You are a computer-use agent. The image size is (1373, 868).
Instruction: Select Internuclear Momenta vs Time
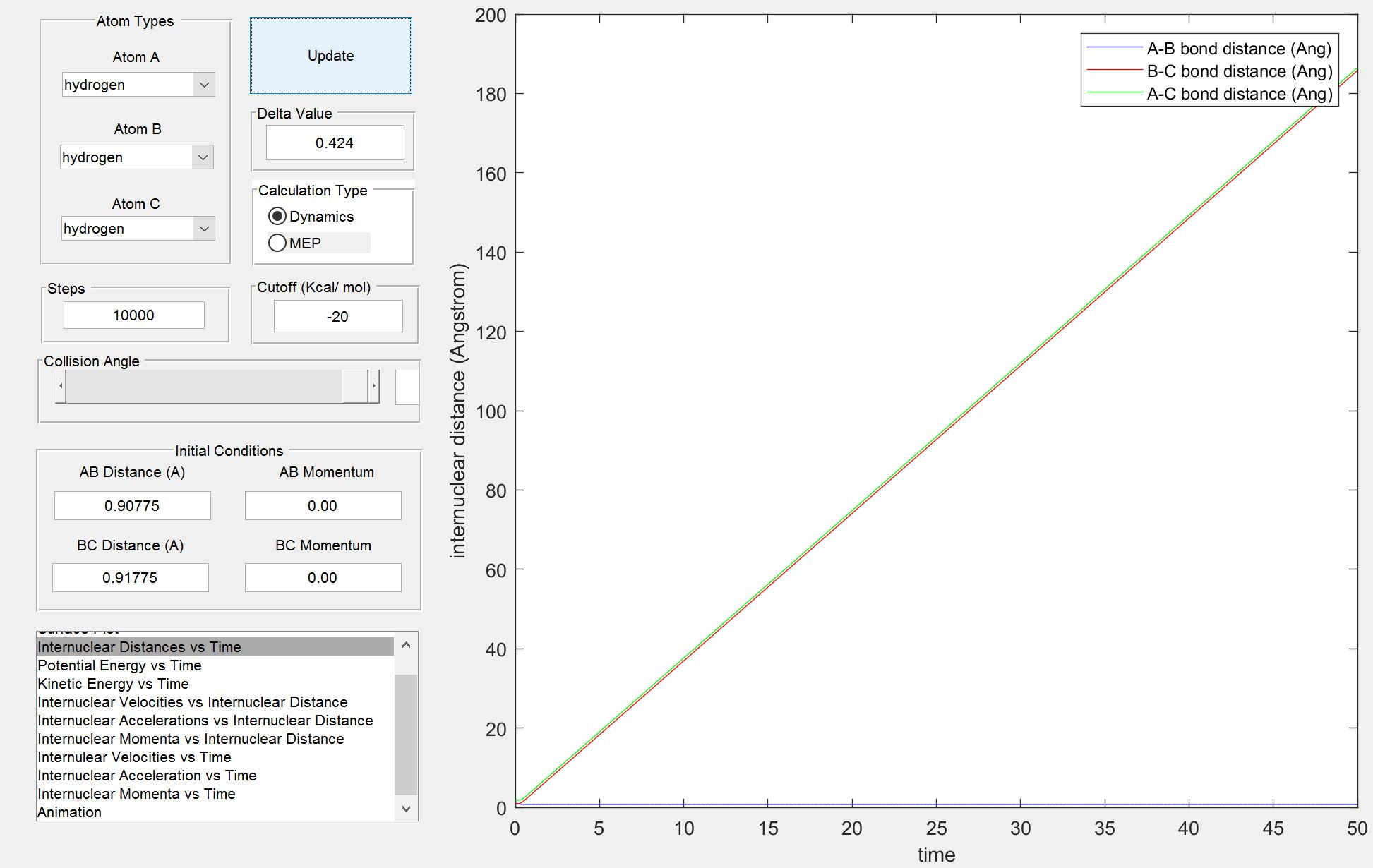click(136, 794)
